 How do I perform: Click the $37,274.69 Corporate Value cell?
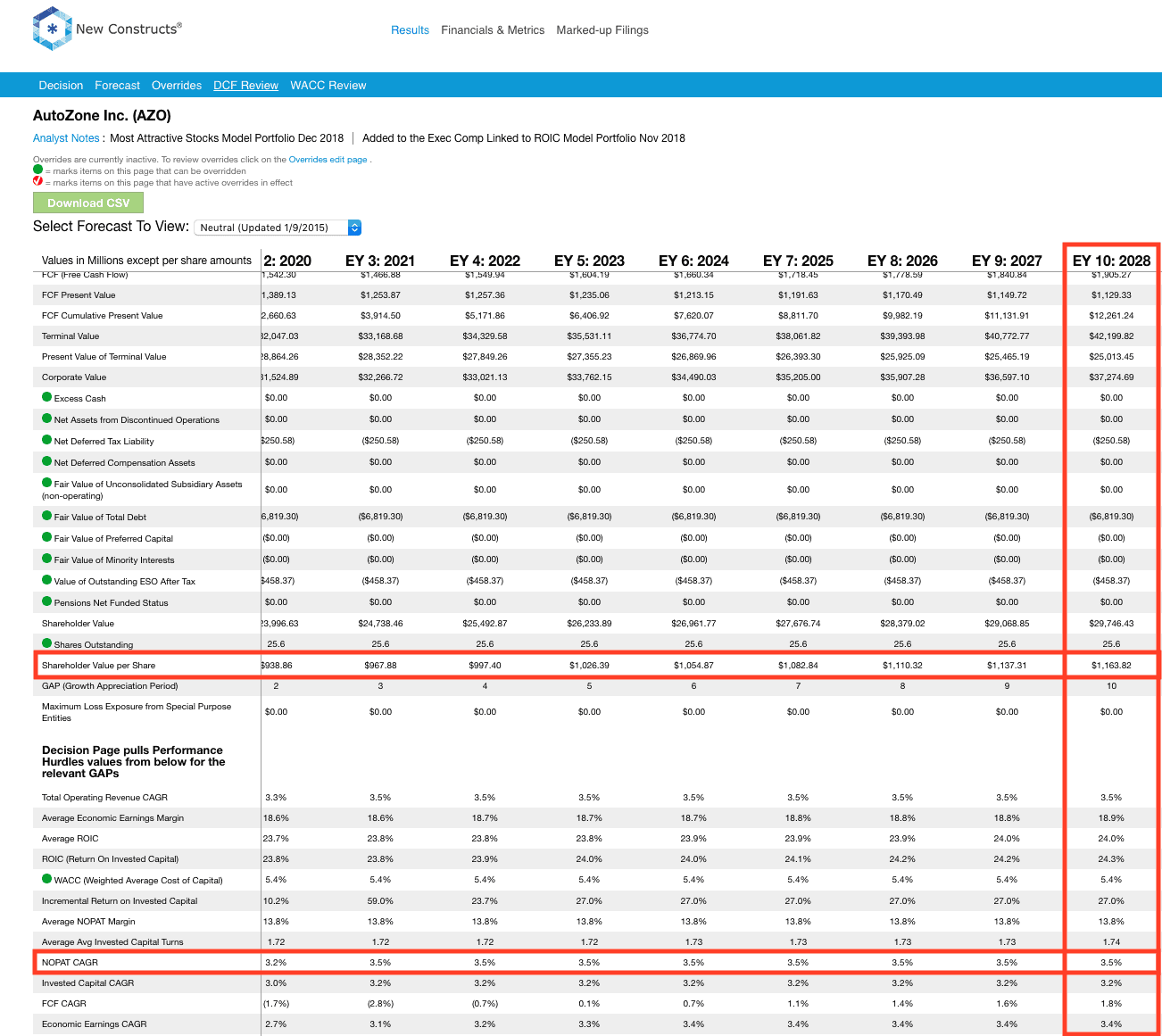pos(1111,377)
